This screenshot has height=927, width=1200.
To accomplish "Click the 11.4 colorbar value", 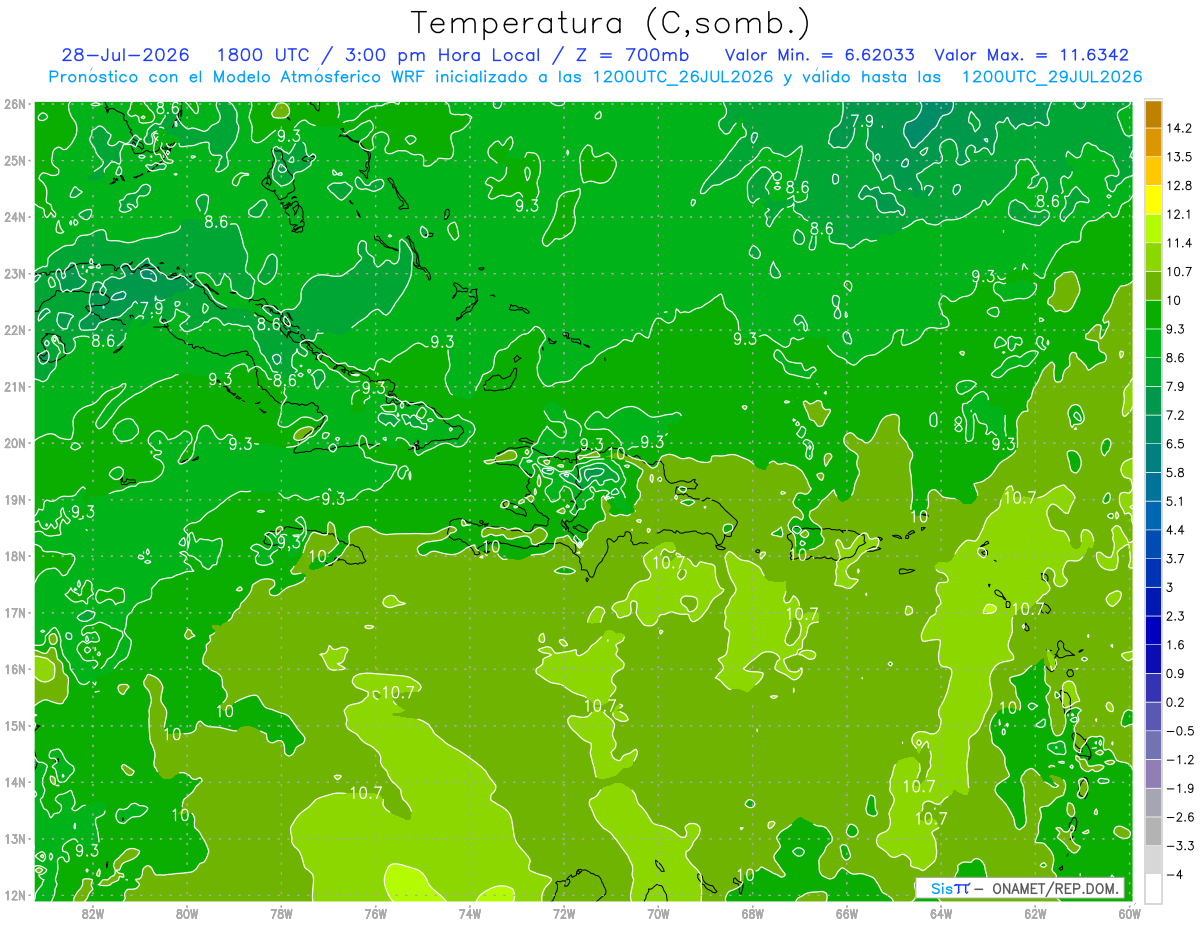I will point(1178,243).
